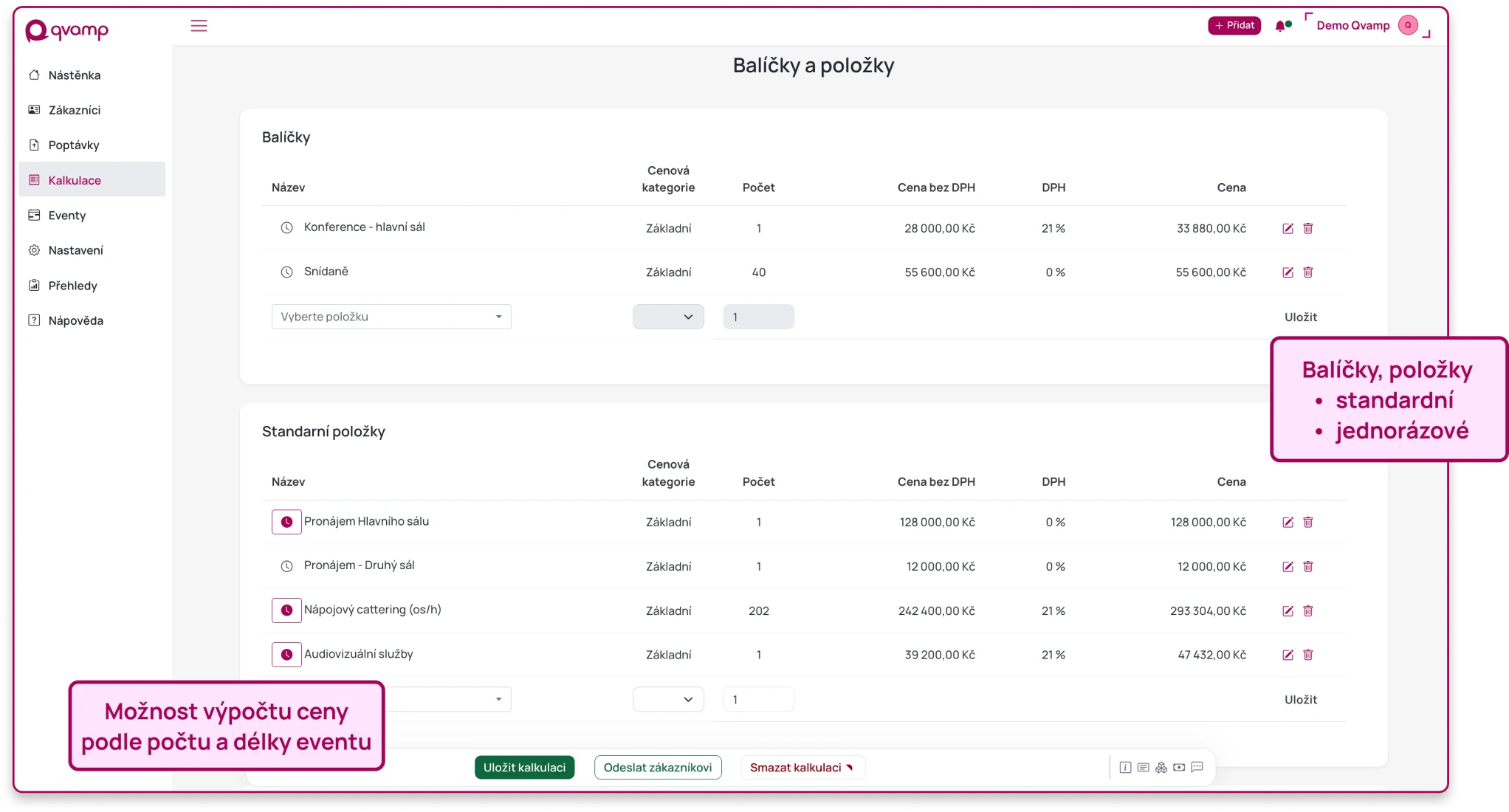
Task: Click the count 202 cell
Action: pos(759,611)
